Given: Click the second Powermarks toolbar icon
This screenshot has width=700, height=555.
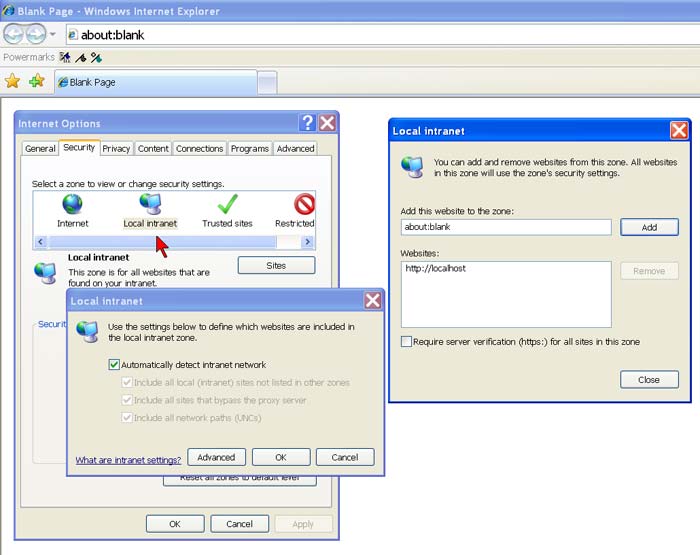Looking at the screenshot, I should pos(81,57).
